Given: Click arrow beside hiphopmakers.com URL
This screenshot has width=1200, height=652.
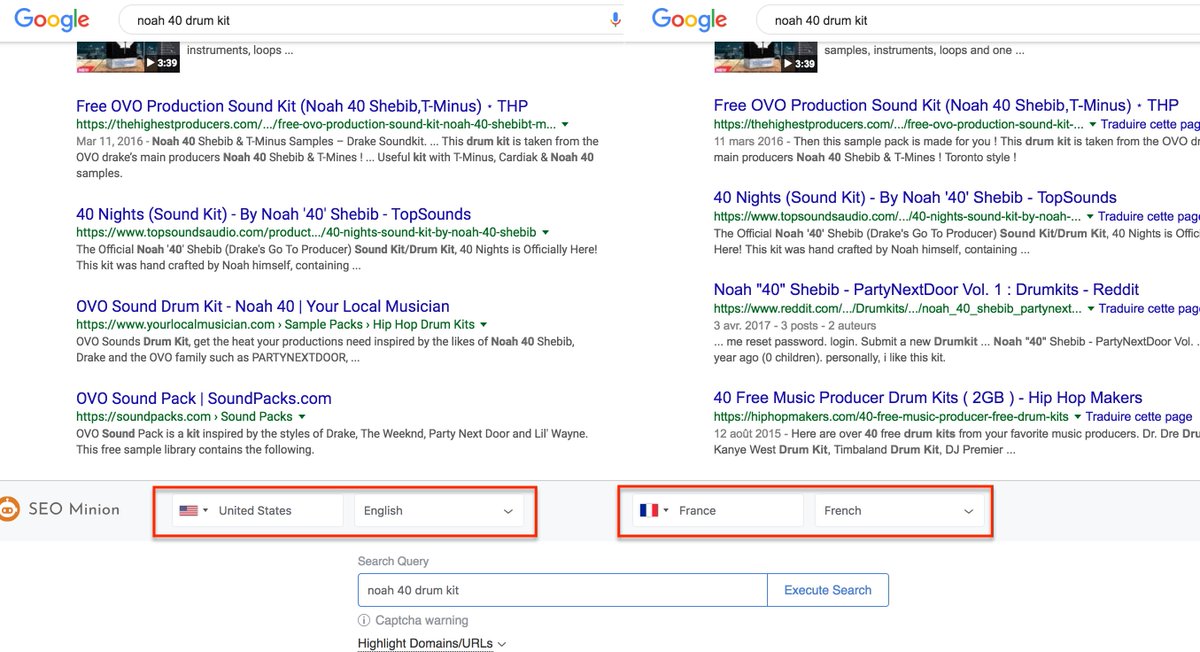Looking at the screenshot, I should coord(1078,416).
